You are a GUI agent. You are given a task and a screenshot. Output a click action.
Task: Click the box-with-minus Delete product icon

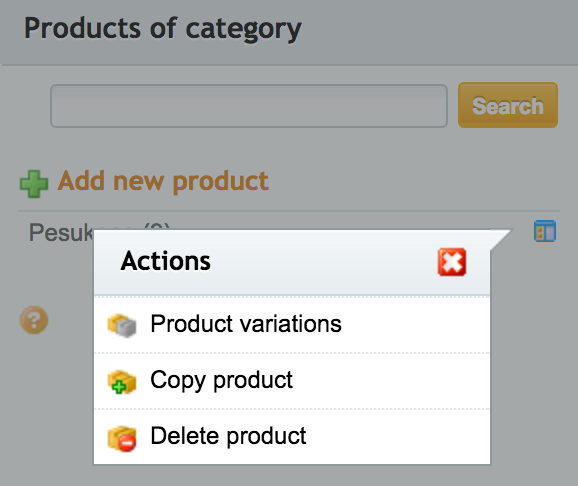pos(122,438)
